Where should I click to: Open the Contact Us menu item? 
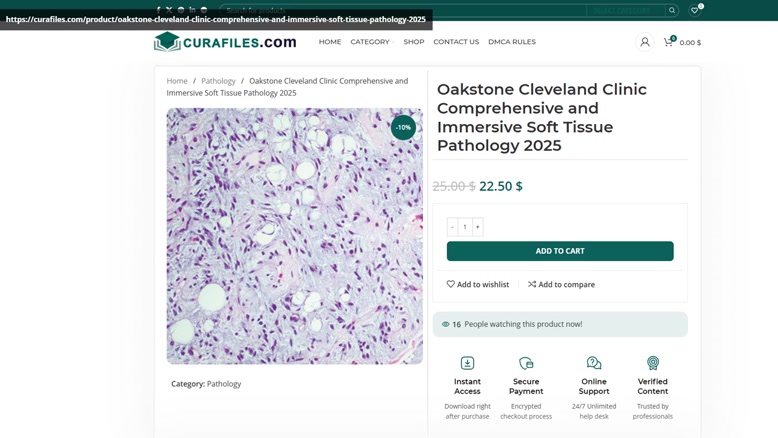point(456,42)
